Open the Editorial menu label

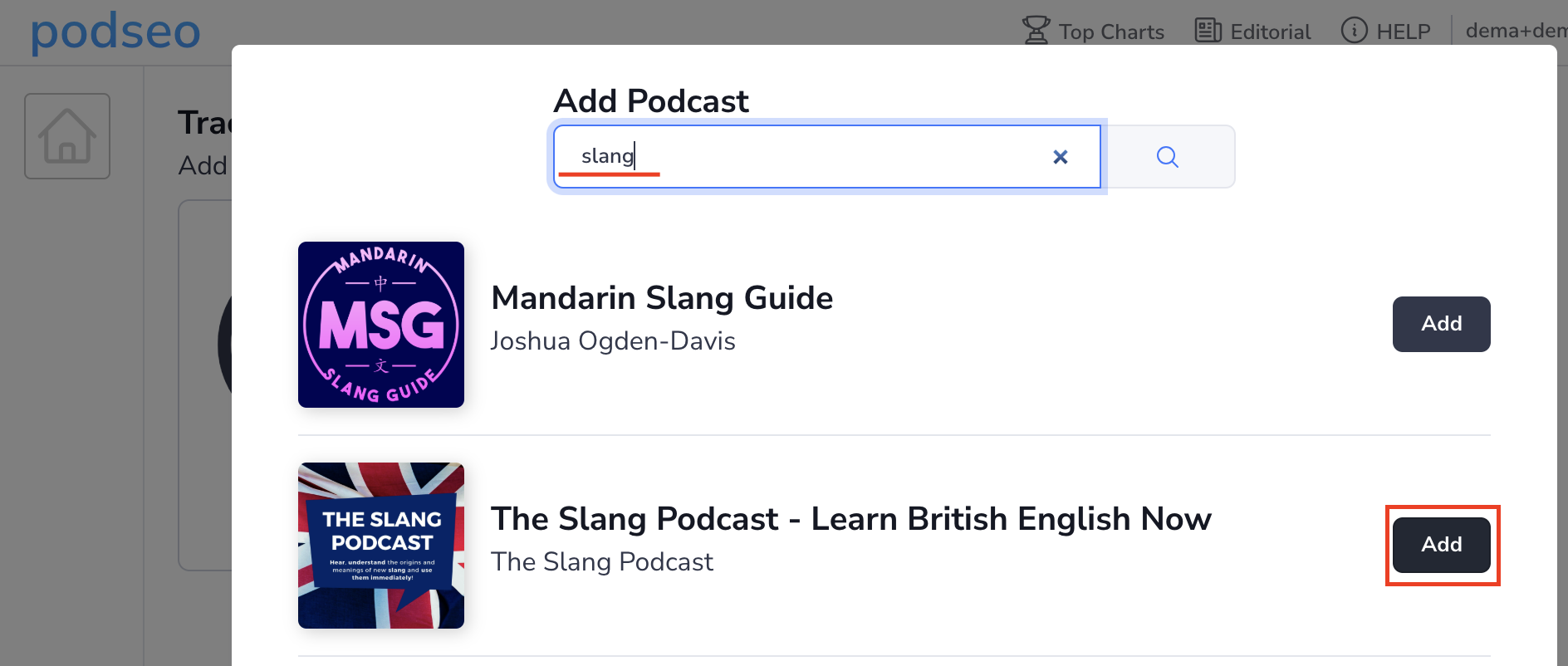coord(1270,32)
